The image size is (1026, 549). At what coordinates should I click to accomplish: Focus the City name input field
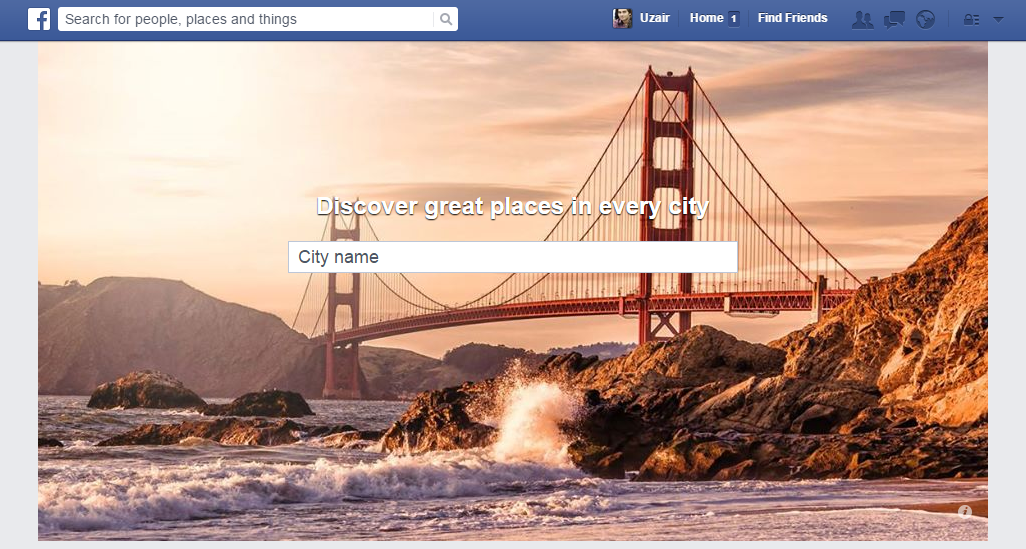[512, 257]
